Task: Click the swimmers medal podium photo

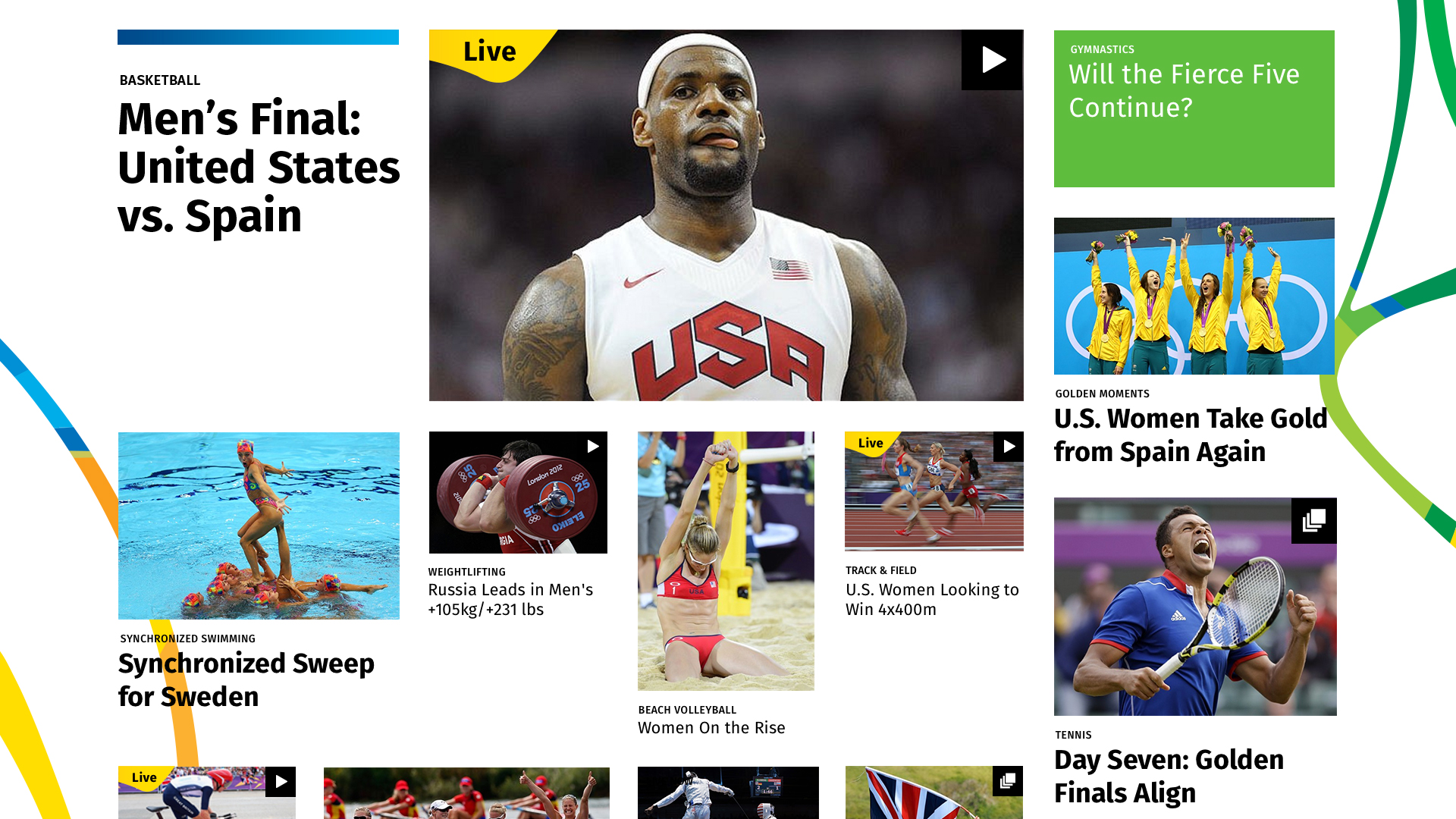Action: point(1194,296)
